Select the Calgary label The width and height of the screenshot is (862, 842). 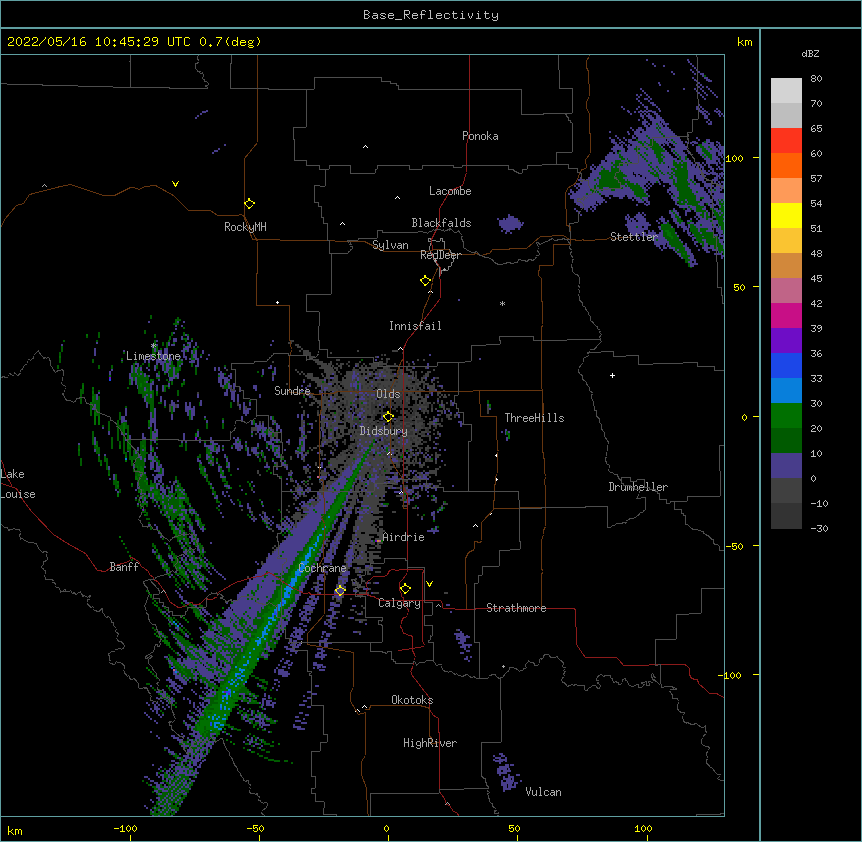tap(400, 603)
